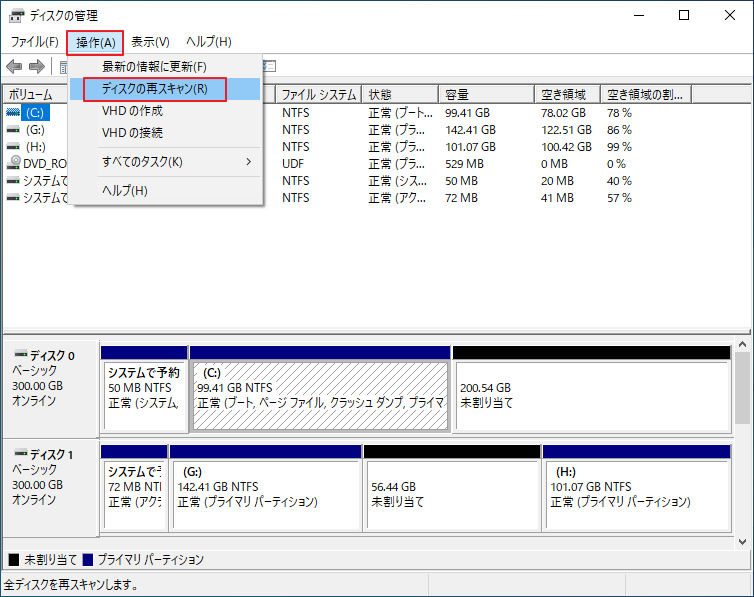Image resolution: width=754 pixels, height=597 pixels.
Task: Click the 122.51 GB free space cell
Action: click(566, 130)
